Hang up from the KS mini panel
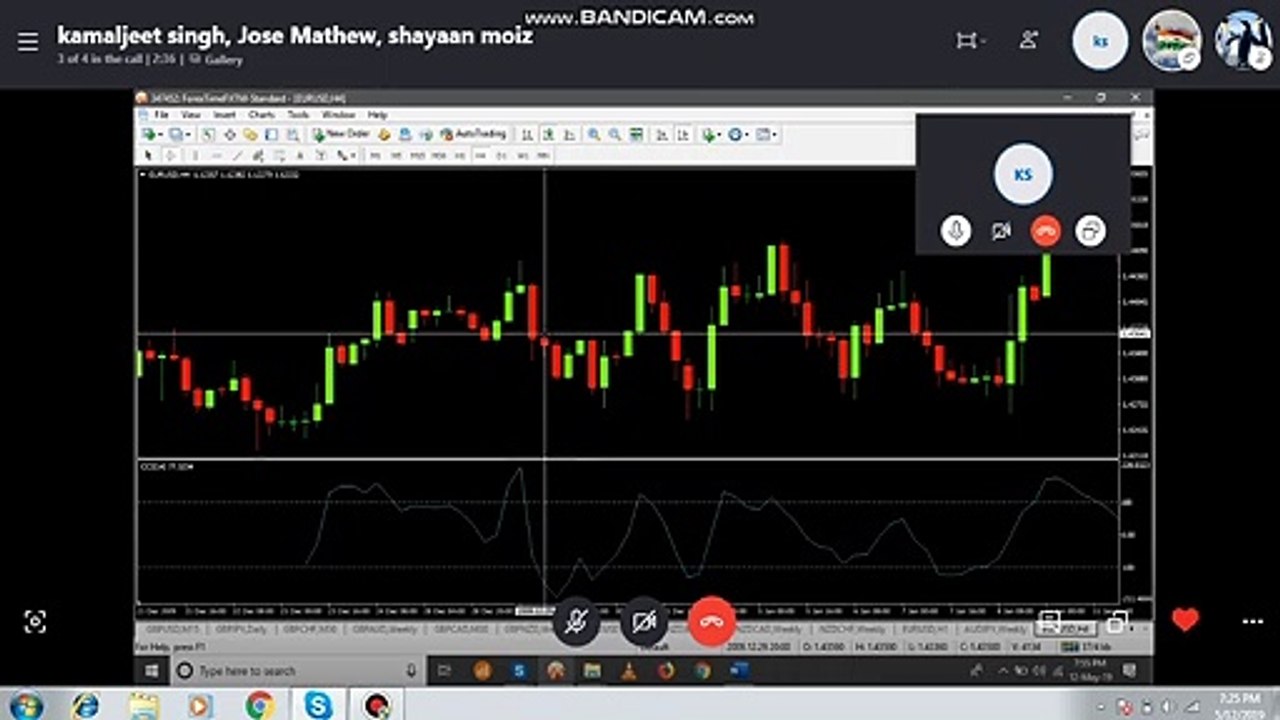Screen dimensions: 1280x720 [x=1046, y=231]
